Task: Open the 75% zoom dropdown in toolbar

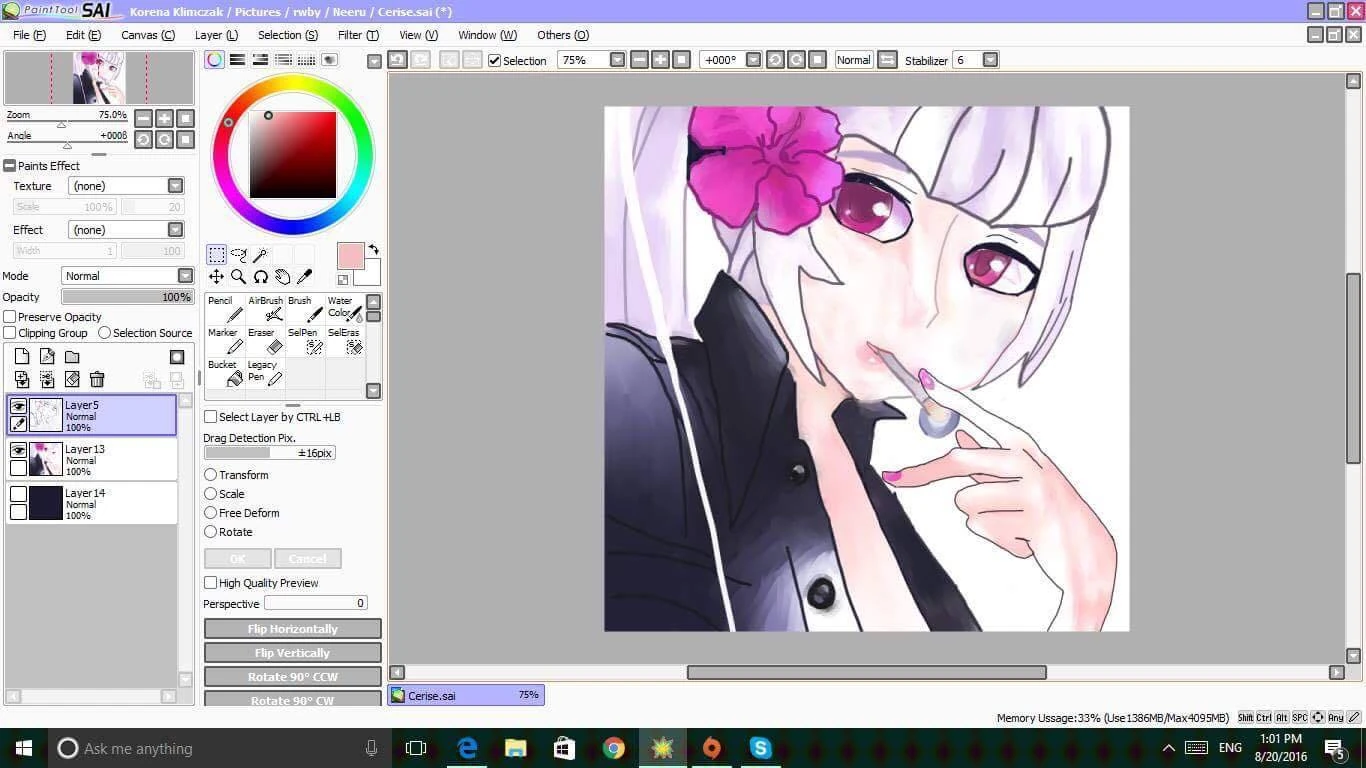Action: coord(617,60)
